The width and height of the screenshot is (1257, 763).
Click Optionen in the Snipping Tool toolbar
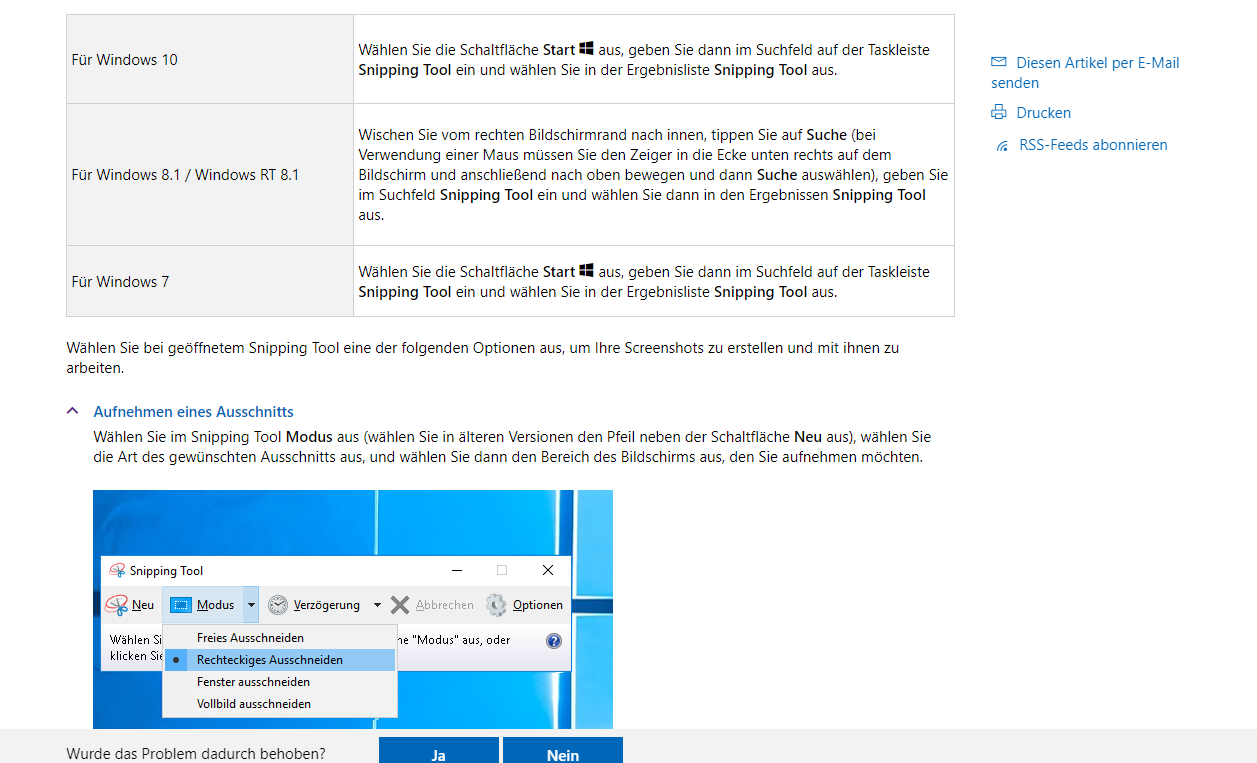click(x=524, y=605)
